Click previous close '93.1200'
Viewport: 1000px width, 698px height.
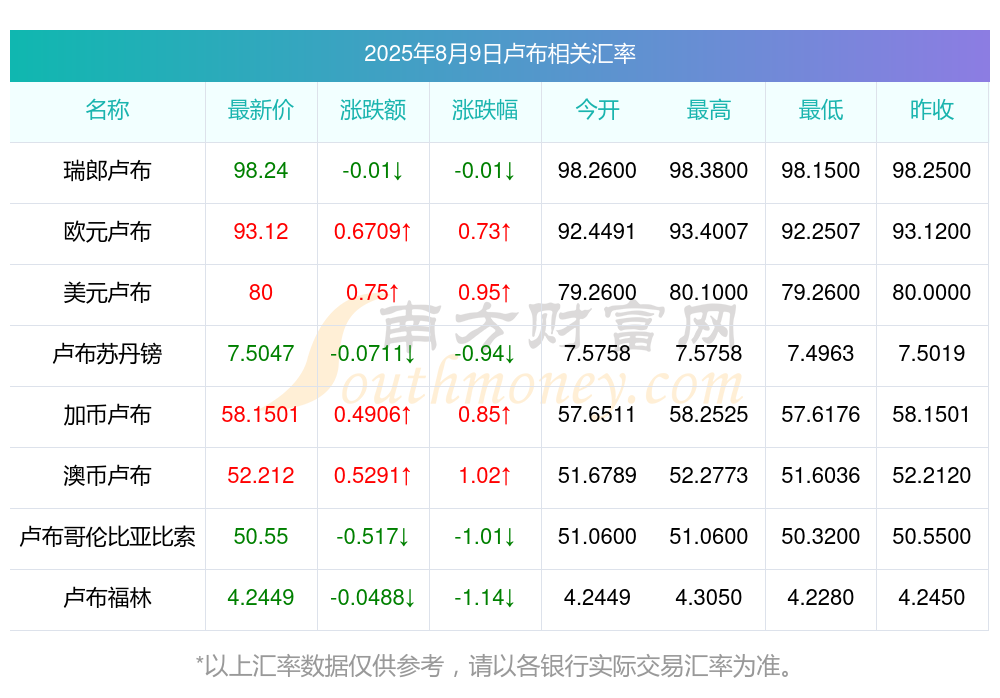click(931, 232)
